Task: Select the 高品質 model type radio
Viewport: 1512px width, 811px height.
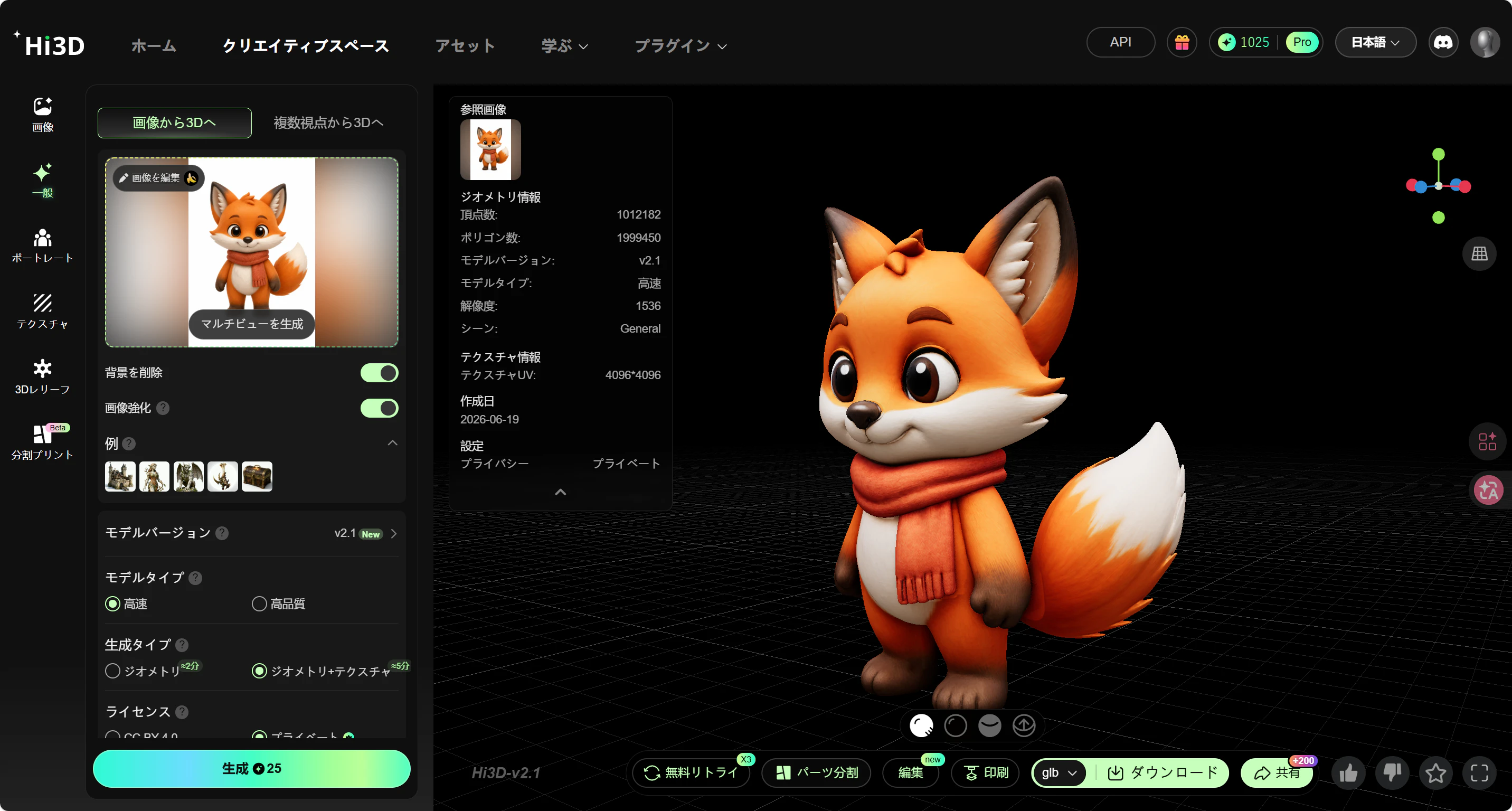Action: point(278,604)
